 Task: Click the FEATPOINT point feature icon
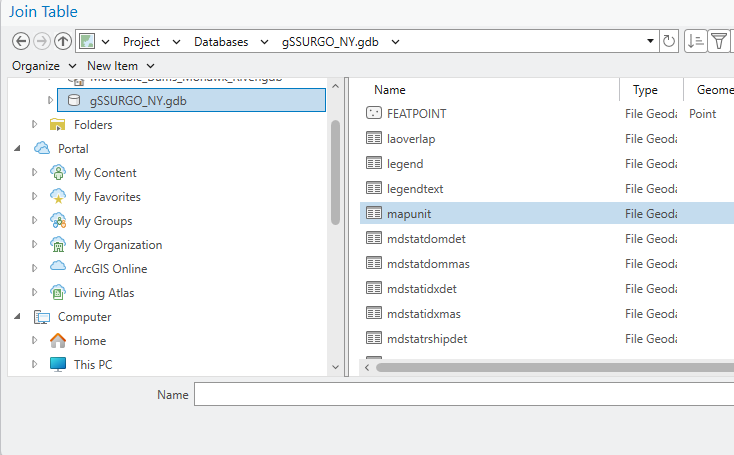coord(374,113)
